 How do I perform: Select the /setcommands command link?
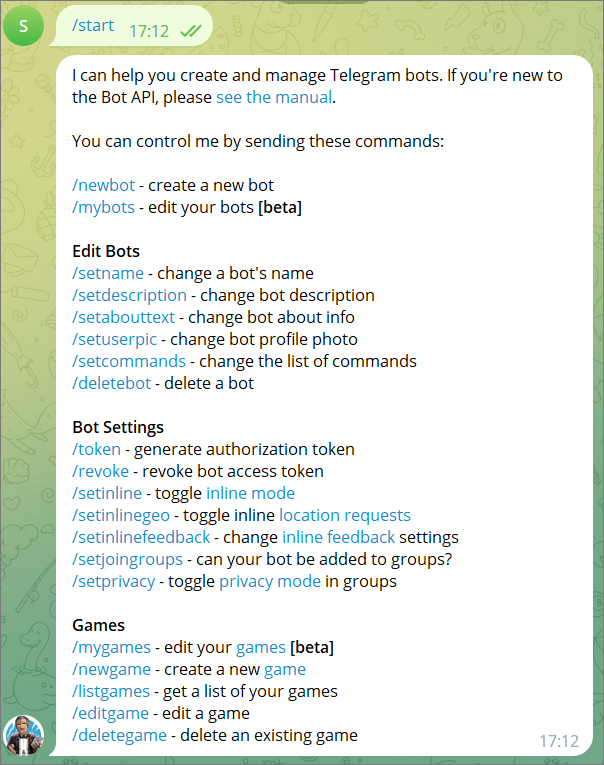coord(129,361)
